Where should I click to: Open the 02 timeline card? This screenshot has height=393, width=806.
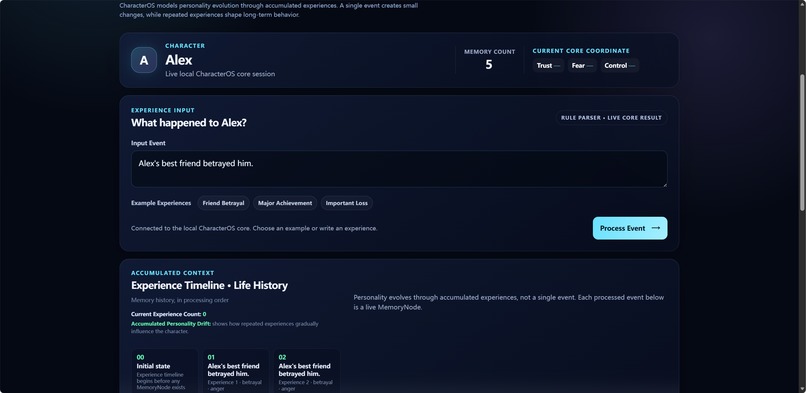point(306,371)
